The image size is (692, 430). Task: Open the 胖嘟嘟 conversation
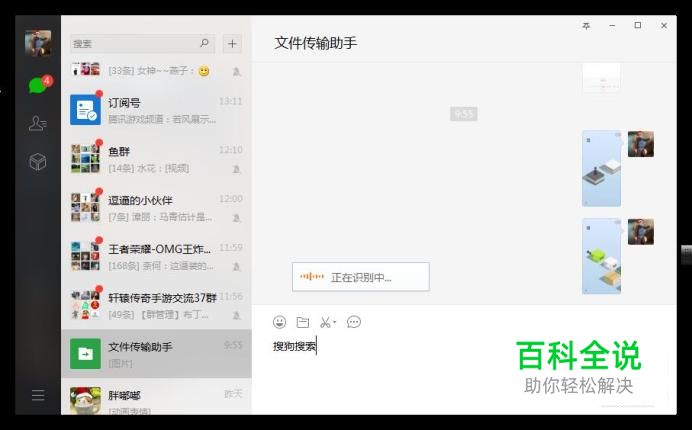pyautogui.click(x=156, y=397)
